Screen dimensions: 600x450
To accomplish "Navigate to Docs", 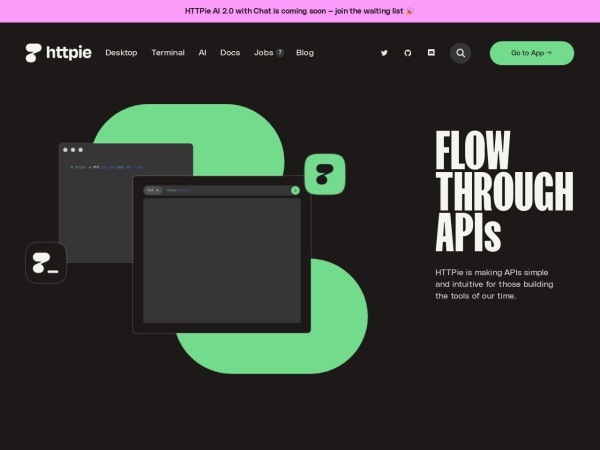I will click(230, 53).
